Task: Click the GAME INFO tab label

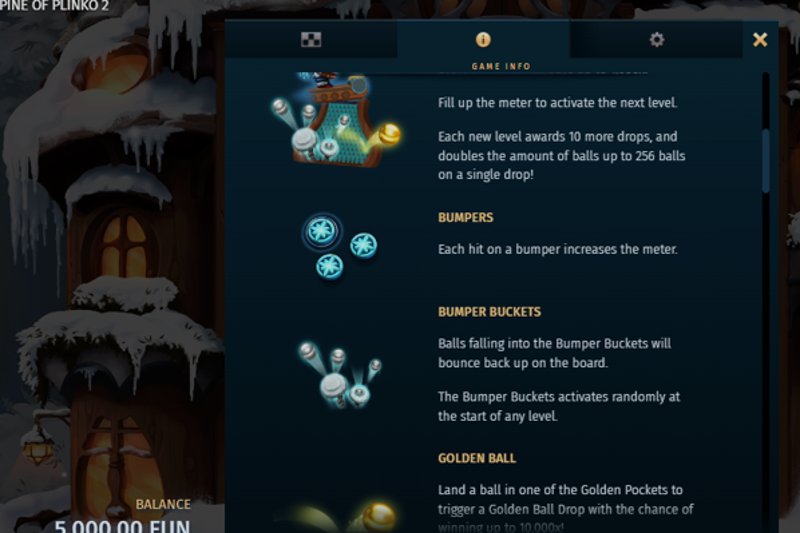Action: 501,66
